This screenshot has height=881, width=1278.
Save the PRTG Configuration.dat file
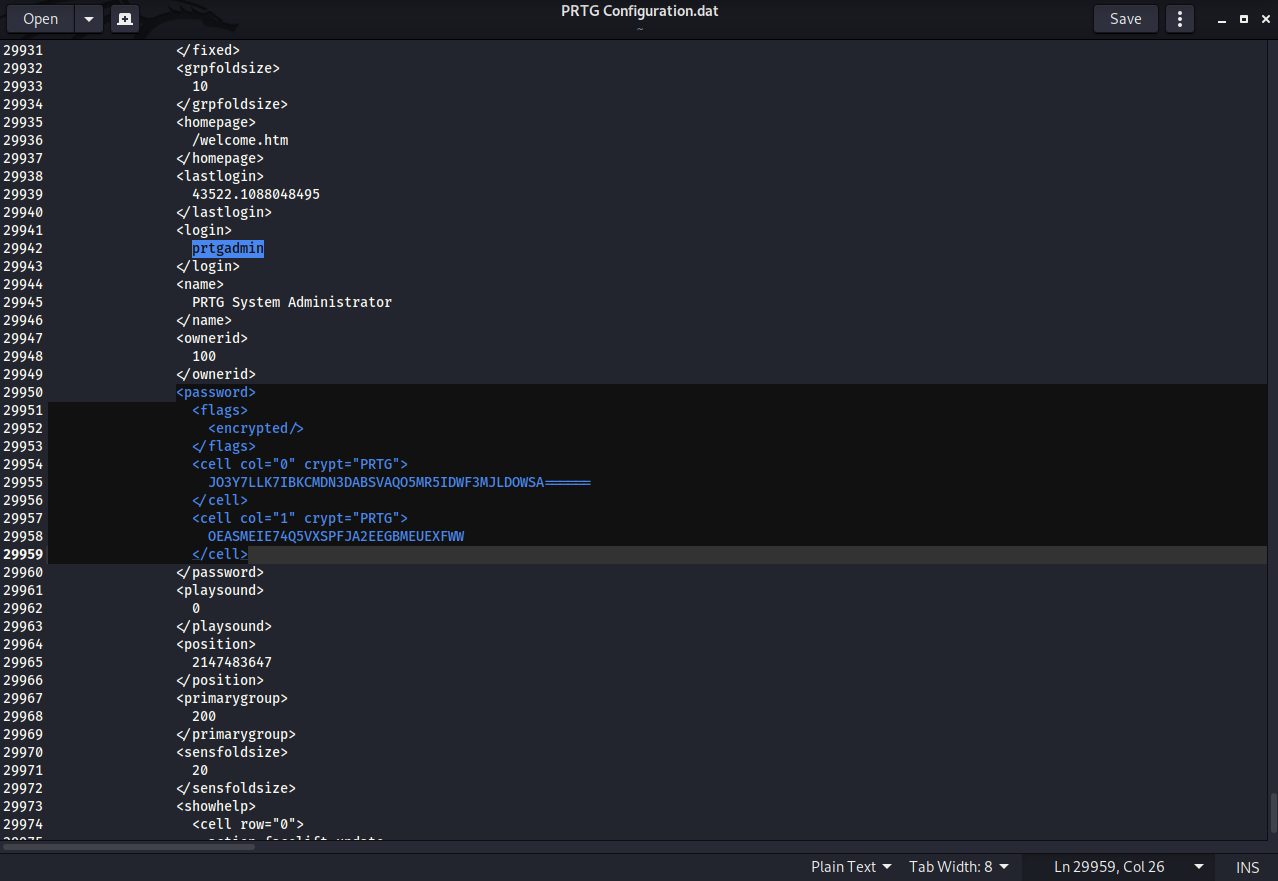[1125, 19]
